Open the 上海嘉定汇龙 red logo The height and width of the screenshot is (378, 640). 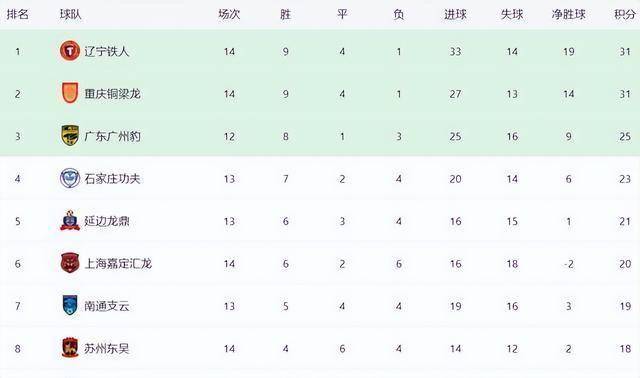(x=70, y=263)
